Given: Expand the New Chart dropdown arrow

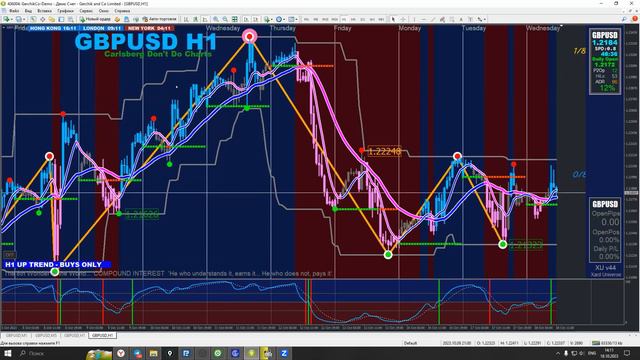Looking at the screenshot, I should [12, 19].
